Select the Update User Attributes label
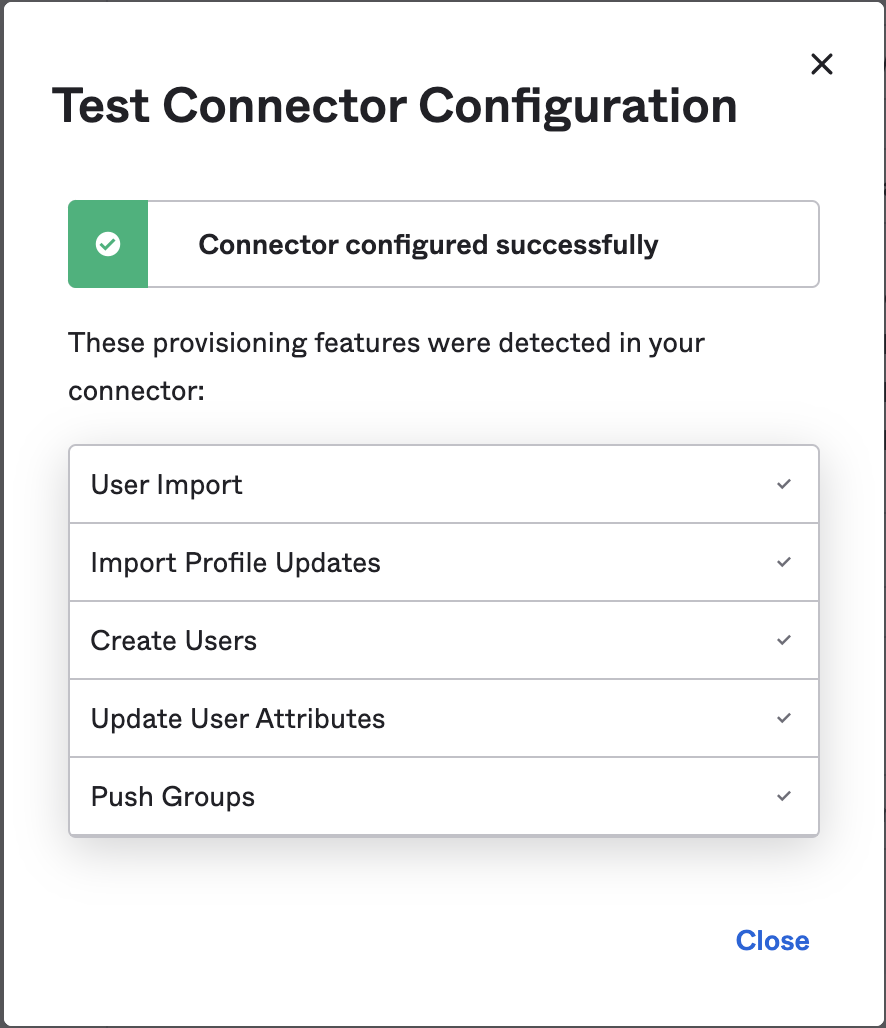The width and height of the screenshot is (886, 1028). coord(238,719)
